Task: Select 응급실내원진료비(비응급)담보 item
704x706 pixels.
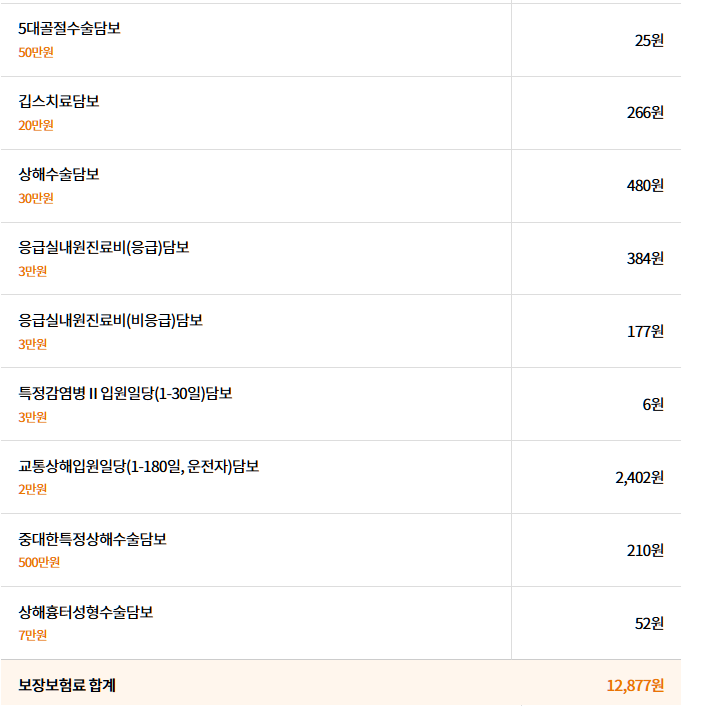Action: pos(111,320)
